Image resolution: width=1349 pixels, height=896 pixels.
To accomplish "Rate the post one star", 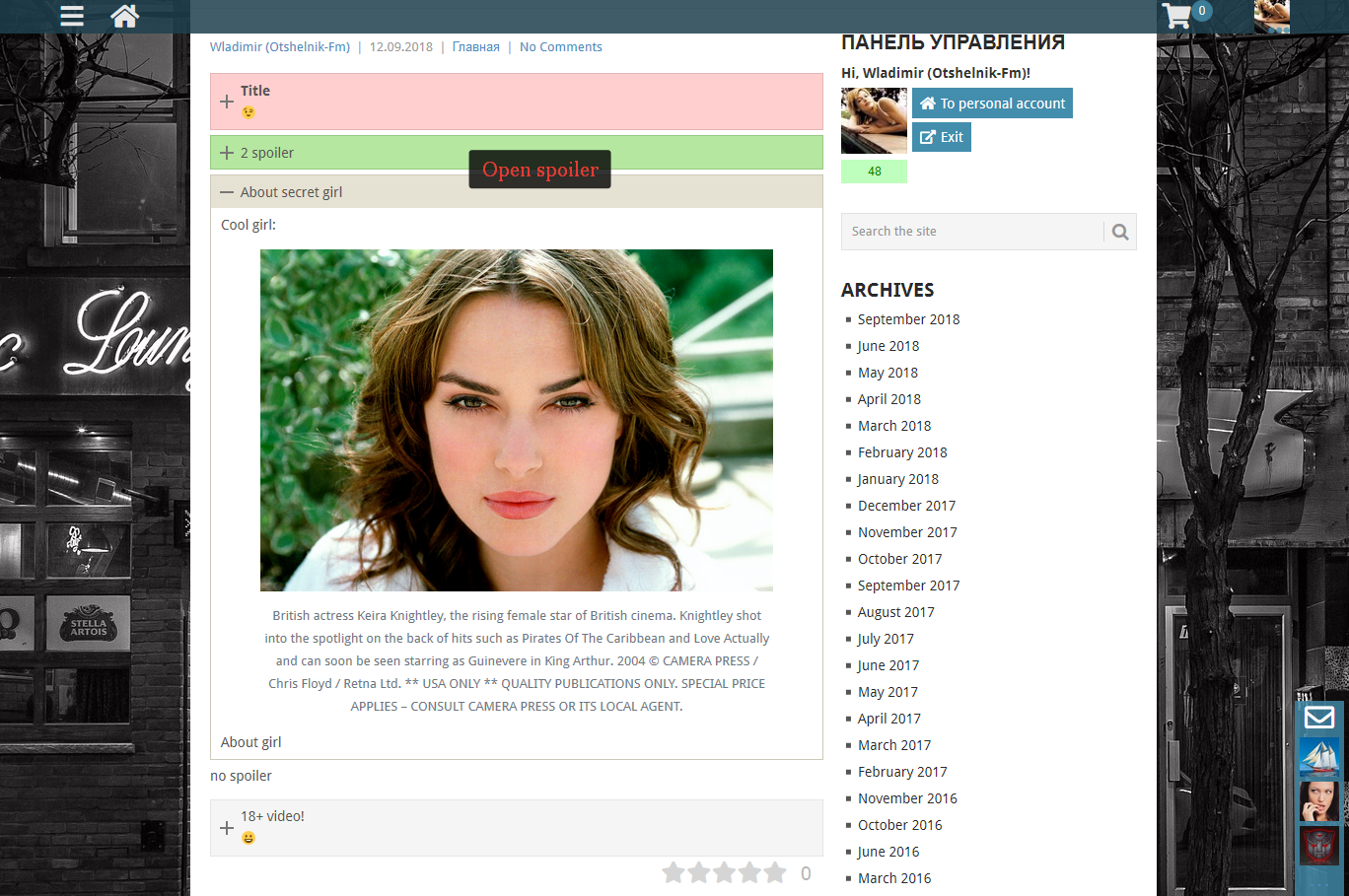I will pyautogui.click(x=674, y=872).
